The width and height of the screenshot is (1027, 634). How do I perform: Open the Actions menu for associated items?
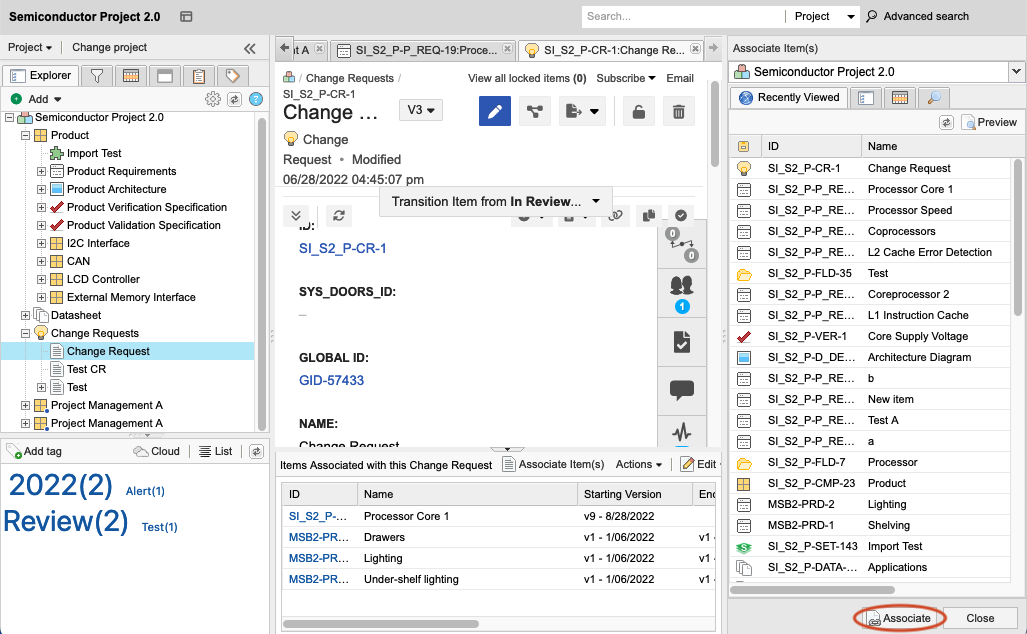tap(639, 464)
